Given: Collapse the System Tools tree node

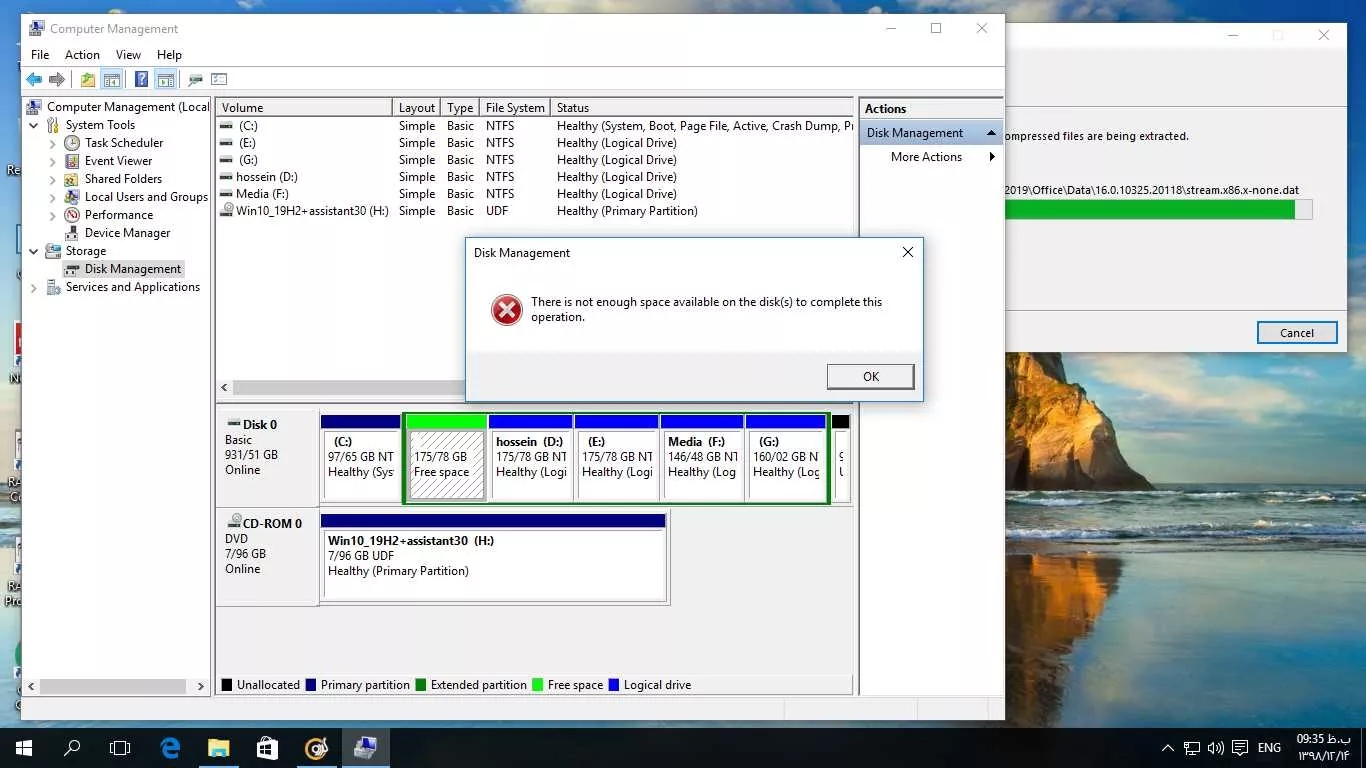Looking at the screenshot, I should click(34, 125).
